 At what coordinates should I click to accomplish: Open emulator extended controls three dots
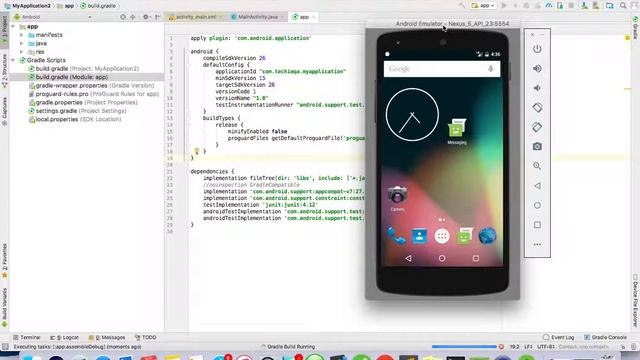[x=537, y=244]
